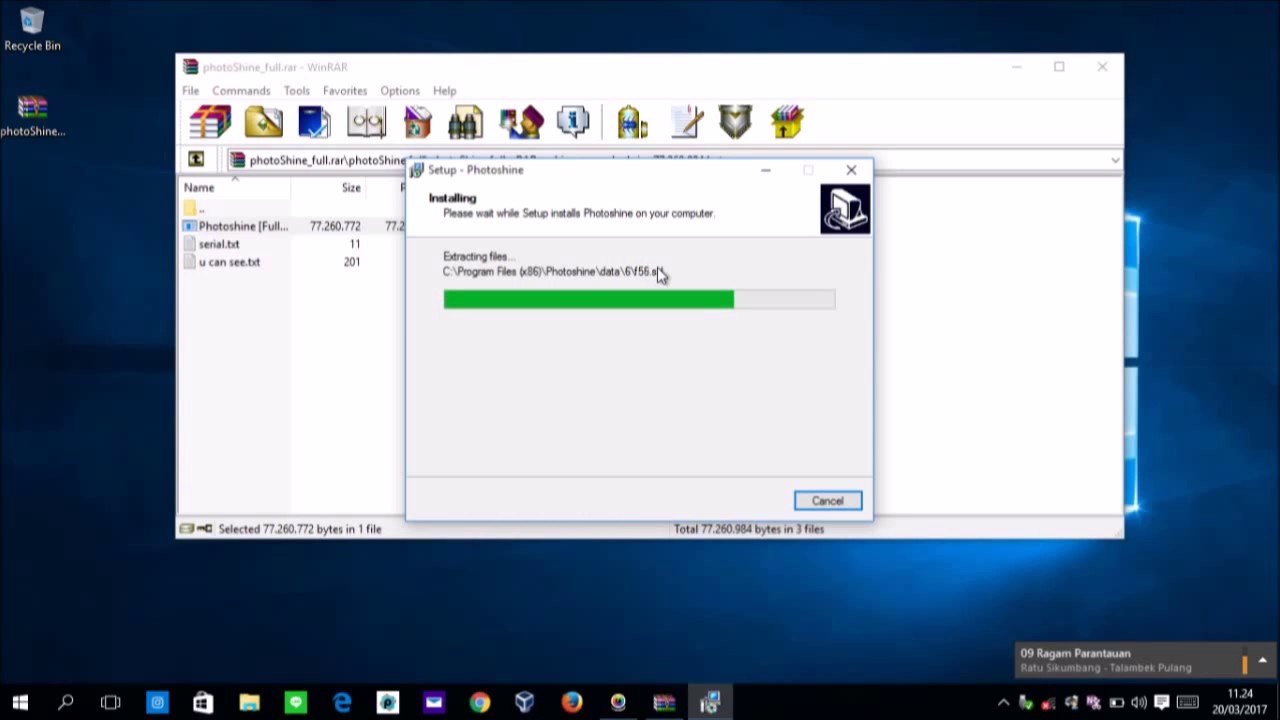This screenshot has width=1280, height=720.
Task: Open Firefox from taskbar
Action: (x=571, y=702)
